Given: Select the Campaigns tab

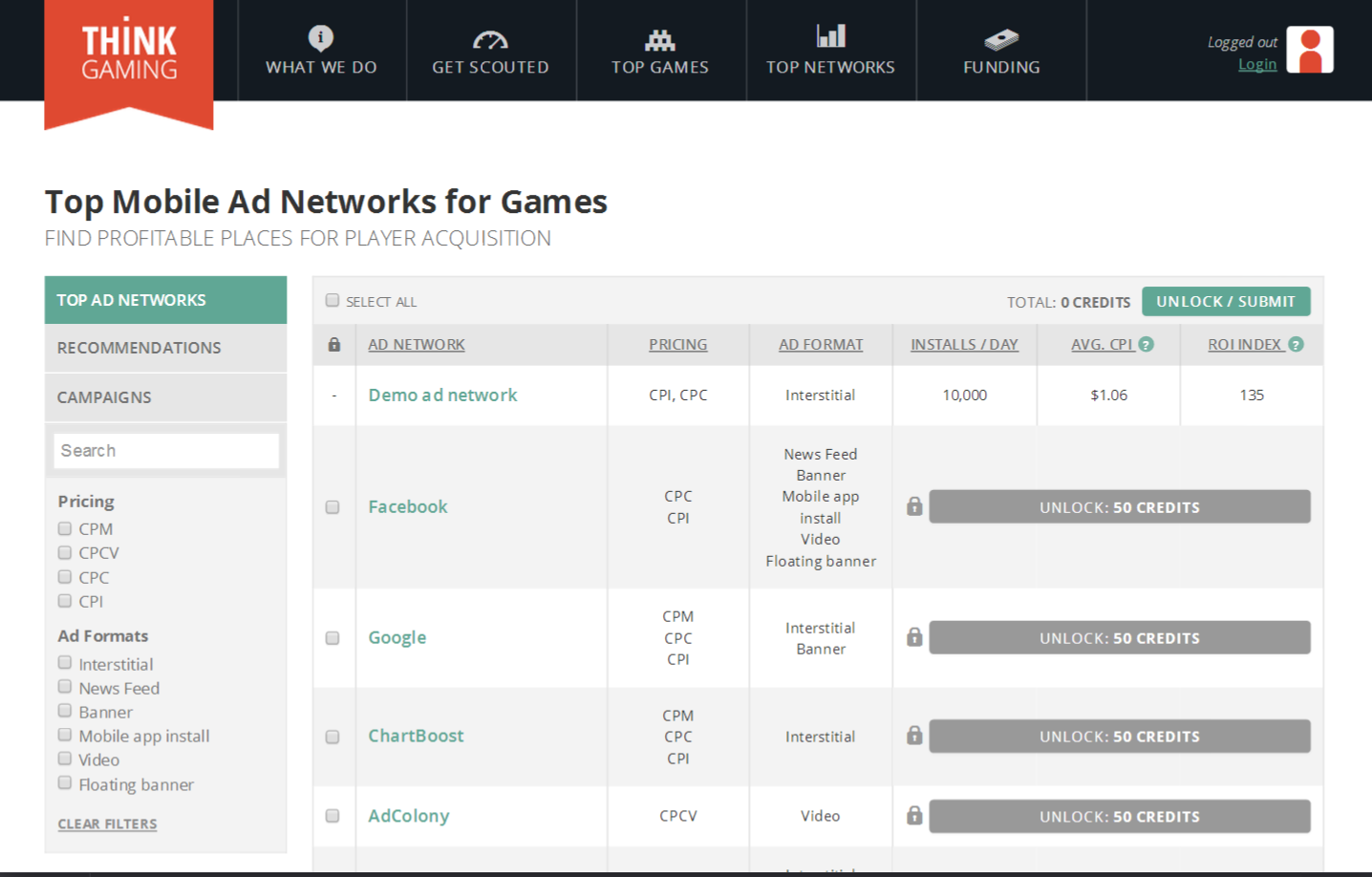Looking at the screenshot, I should 165,397.
